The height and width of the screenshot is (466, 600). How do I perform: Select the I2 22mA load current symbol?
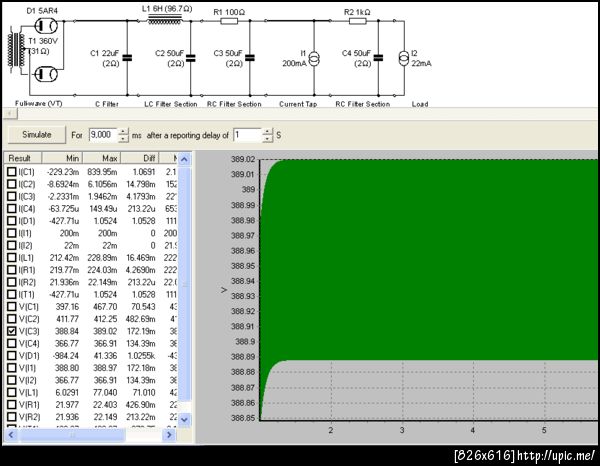tap(404, 59)
